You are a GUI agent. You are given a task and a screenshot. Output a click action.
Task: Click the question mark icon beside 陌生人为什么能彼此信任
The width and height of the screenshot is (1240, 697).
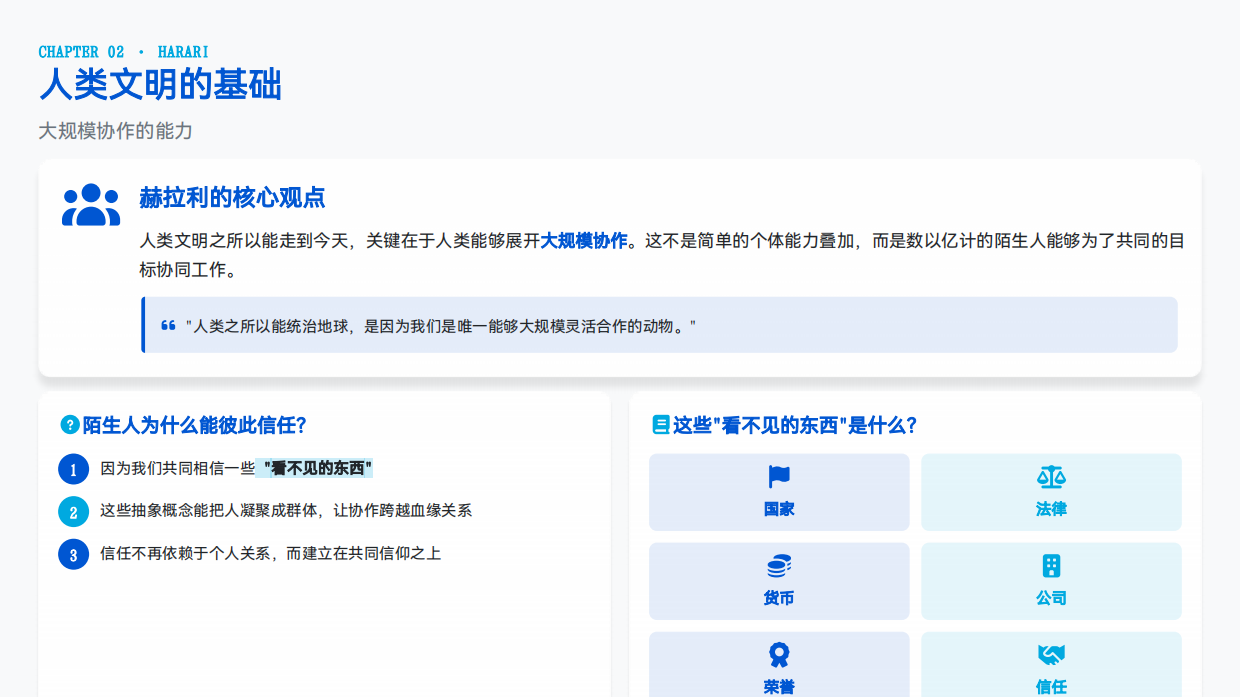click(x=68, y=424)
